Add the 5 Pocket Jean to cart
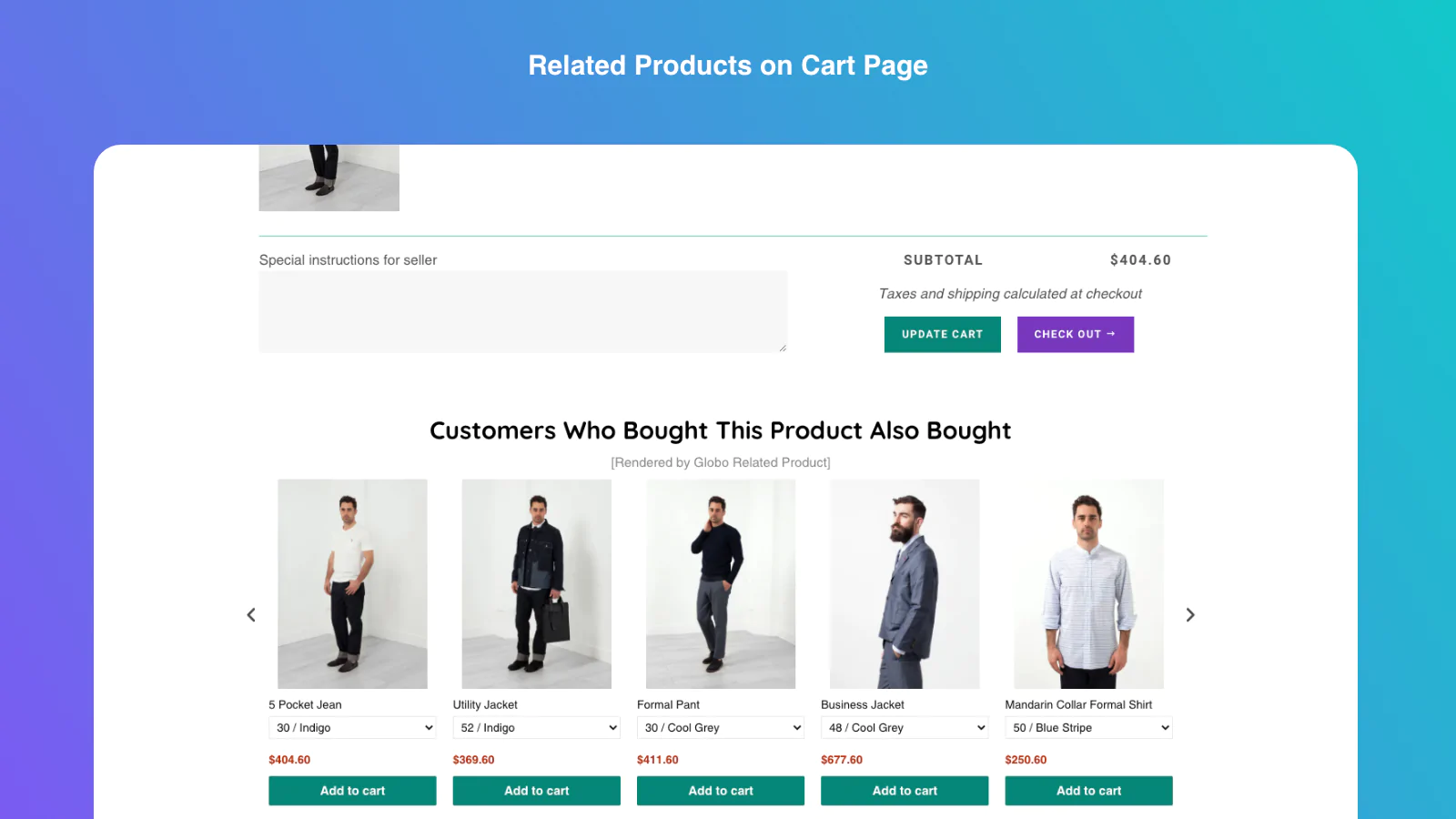The height and width of the screenshot is (819, 1456). tap(352, 791)
